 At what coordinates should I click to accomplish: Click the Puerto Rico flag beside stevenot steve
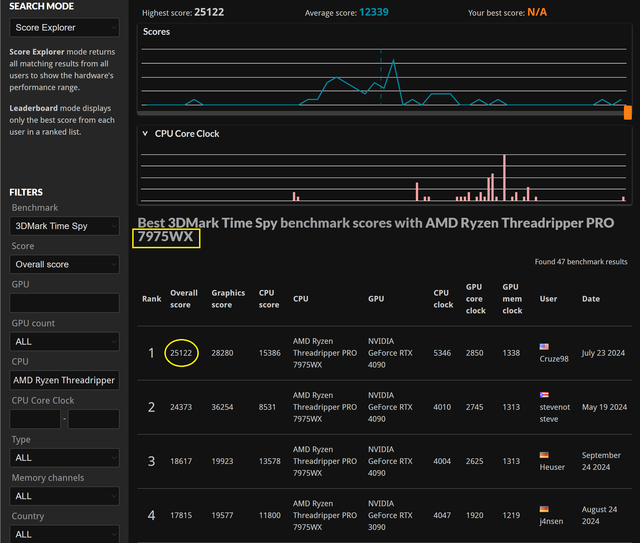[x=544, y=395]
